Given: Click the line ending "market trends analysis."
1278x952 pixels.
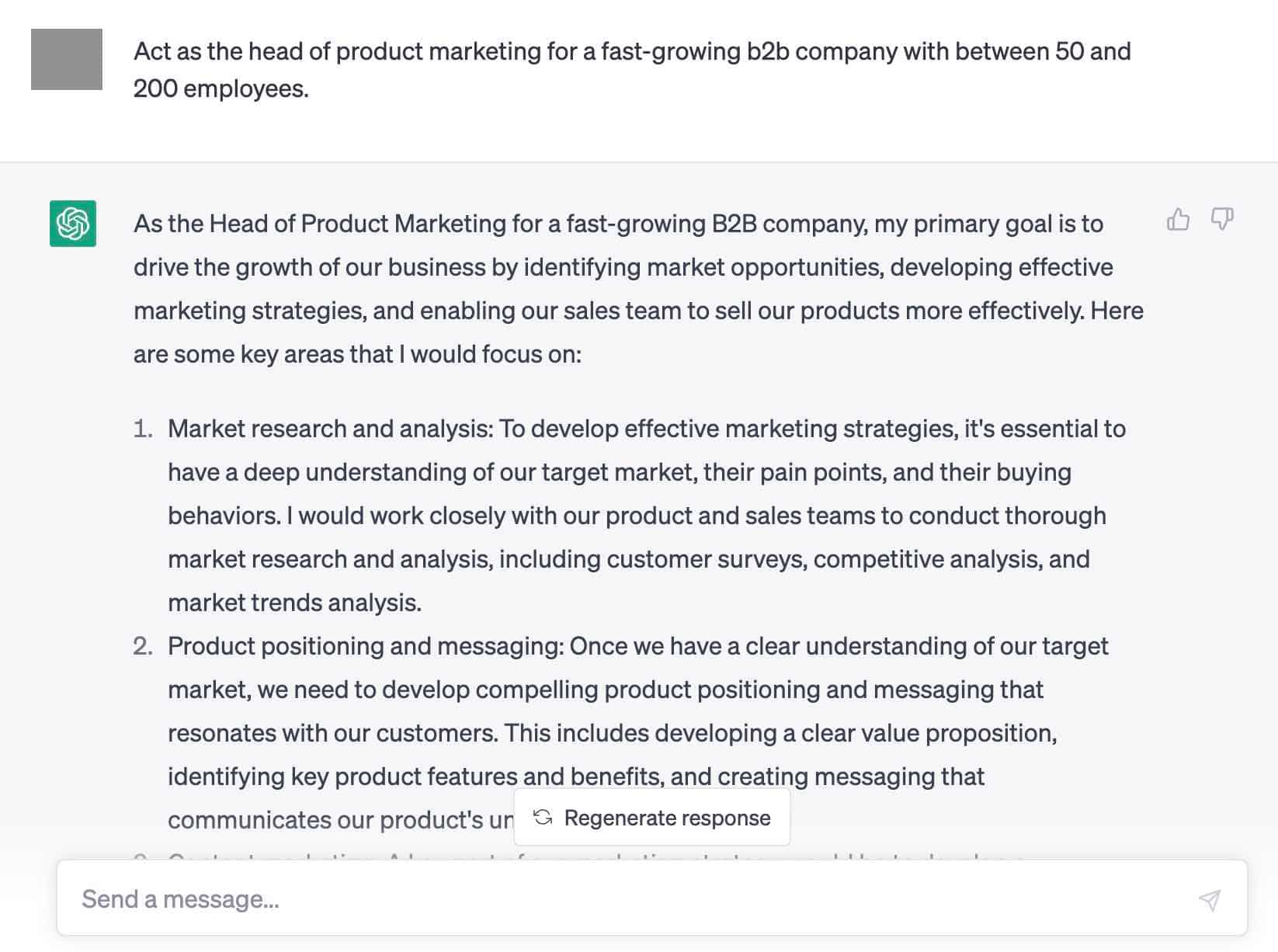Looking at the screenshot, I should [294, 603].
